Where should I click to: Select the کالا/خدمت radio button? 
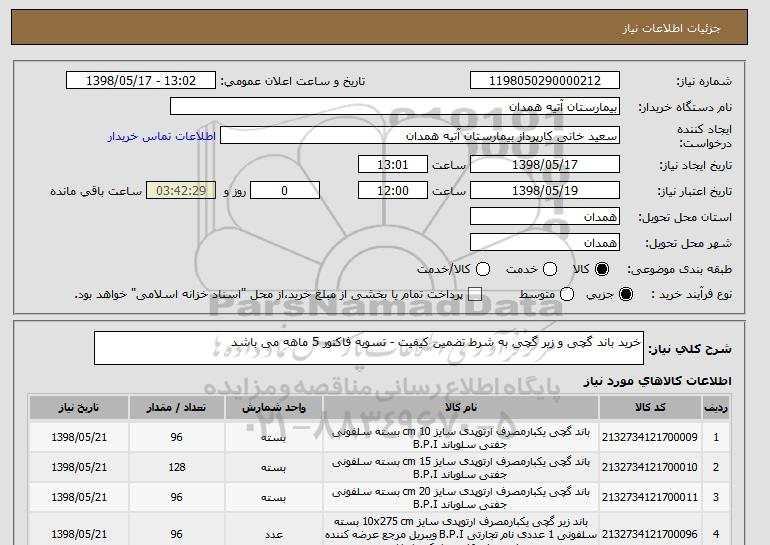[x=483, y=269]
